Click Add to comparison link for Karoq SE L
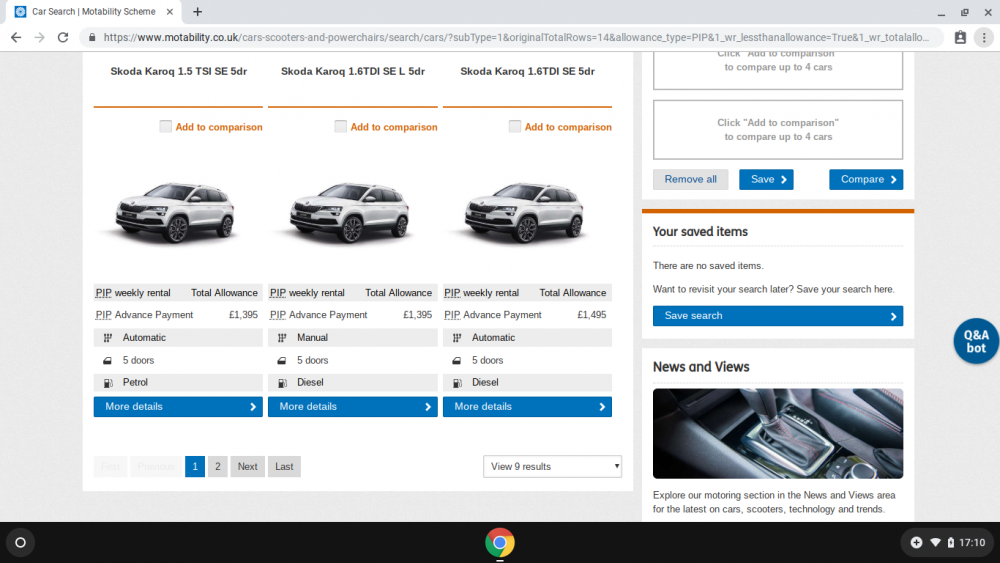Image resolution: width=1000 pixels, height=563 pixels. point(393,127)
